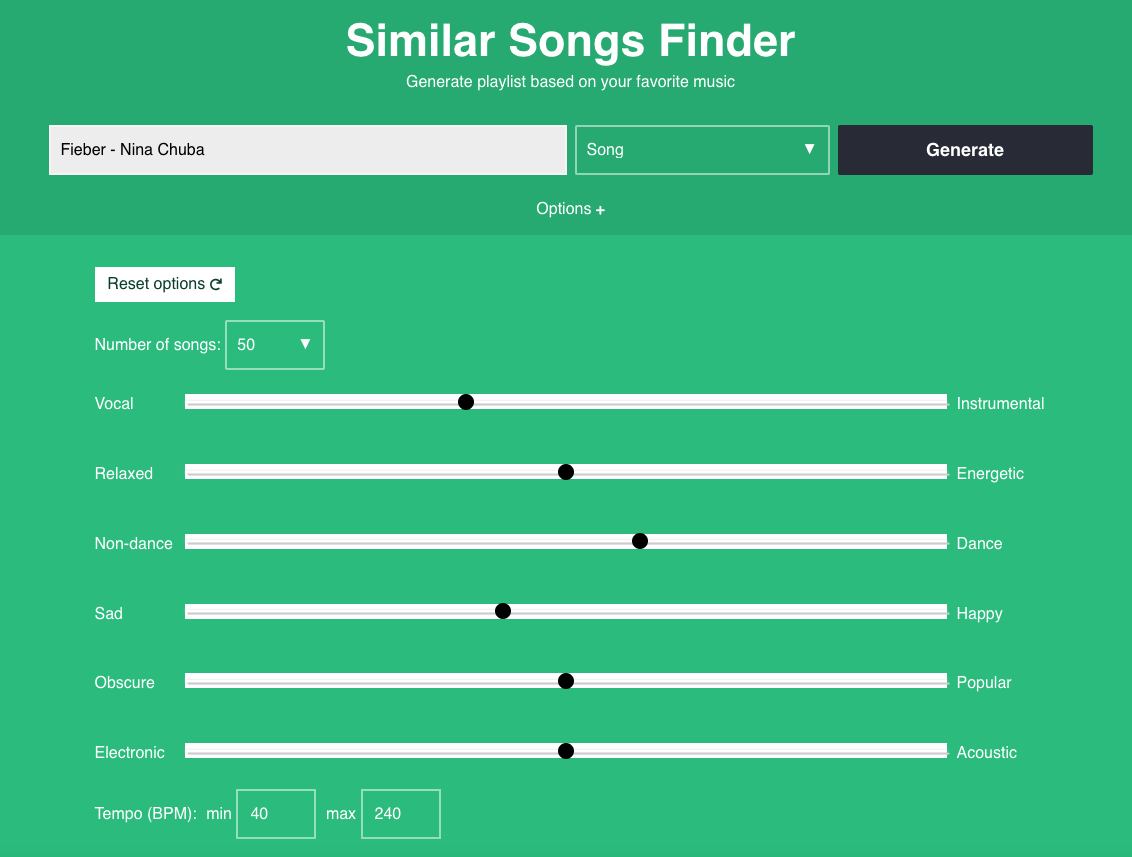Click the Sad–Happy slider handle
The height and width of the screenshot is (857, 1132).
click(503, 612)
